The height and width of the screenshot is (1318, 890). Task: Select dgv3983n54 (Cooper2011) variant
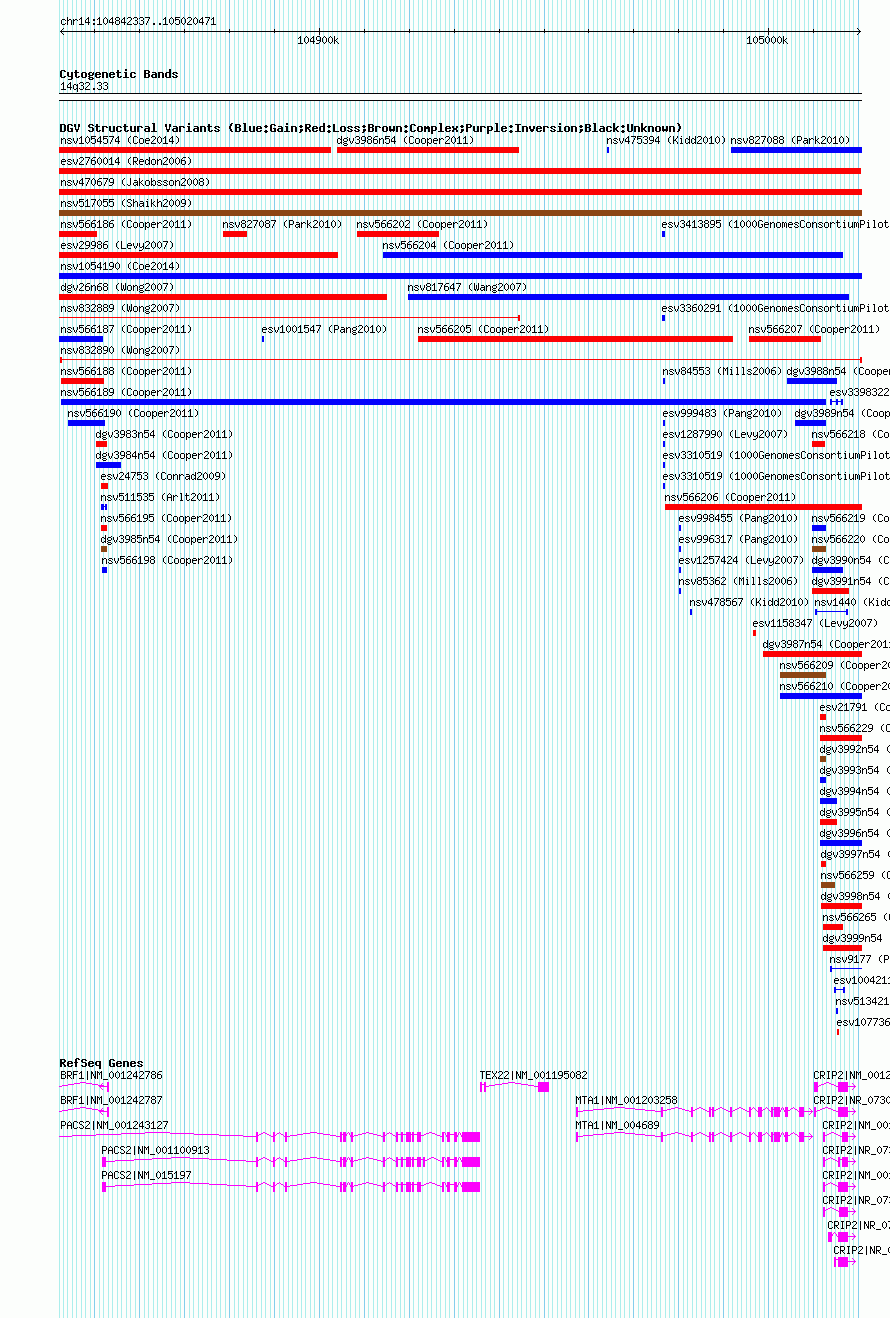164,434
